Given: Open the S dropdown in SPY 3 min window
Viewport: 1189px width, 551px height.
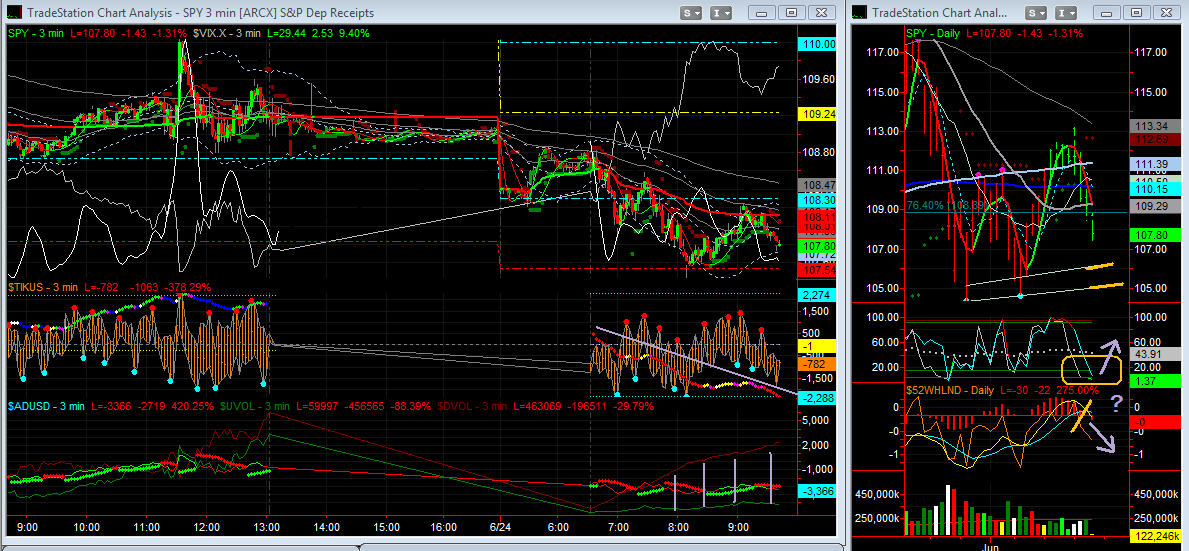Looking at the screenshot, I should [692, 12].
